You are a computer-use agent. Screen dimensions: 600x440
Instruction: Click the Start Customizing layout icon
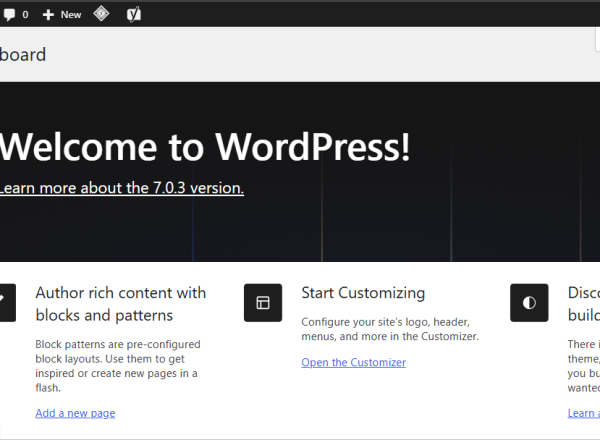263,303
